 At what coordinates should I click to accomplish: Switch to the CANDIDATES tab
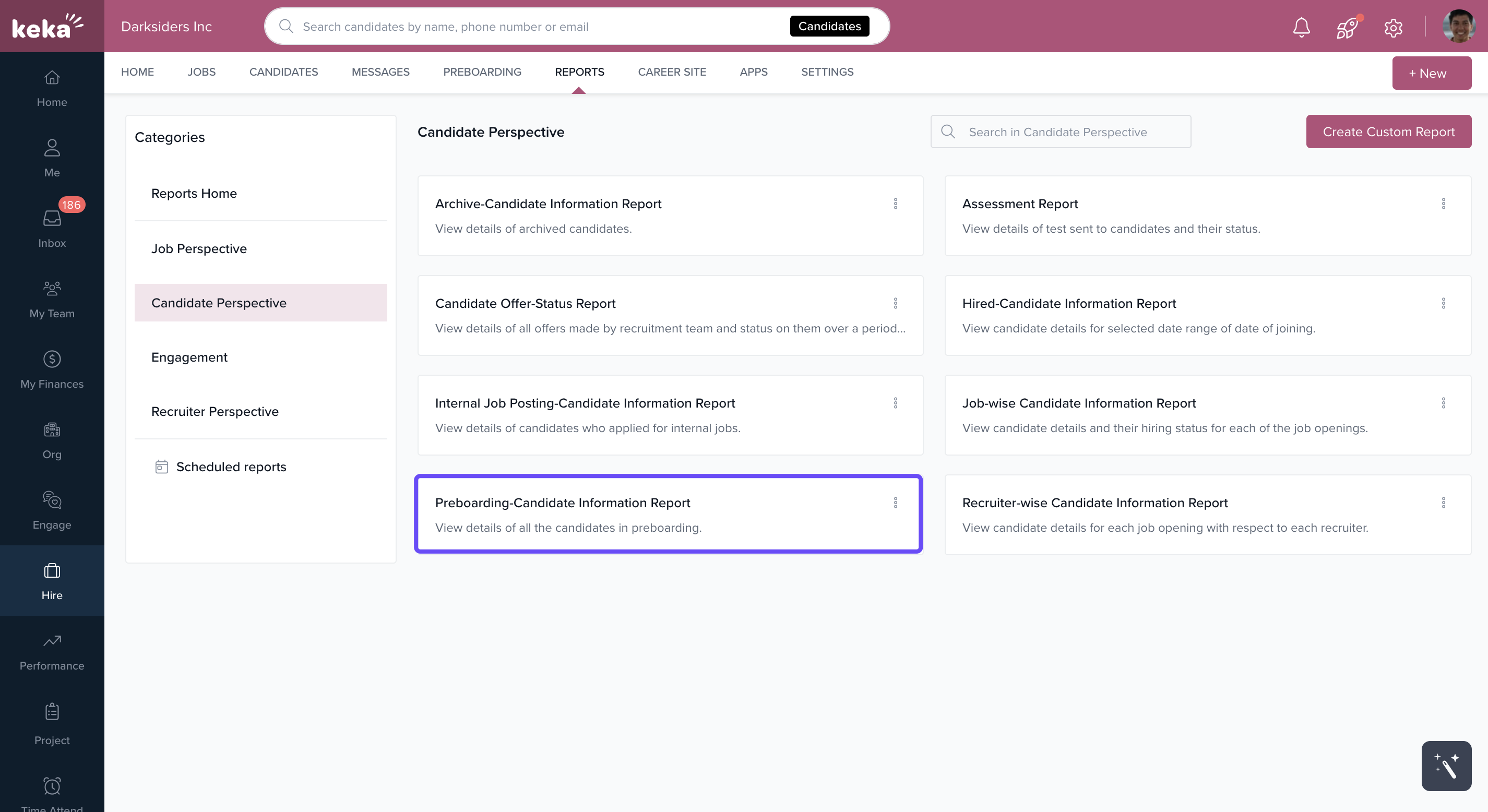283,71
